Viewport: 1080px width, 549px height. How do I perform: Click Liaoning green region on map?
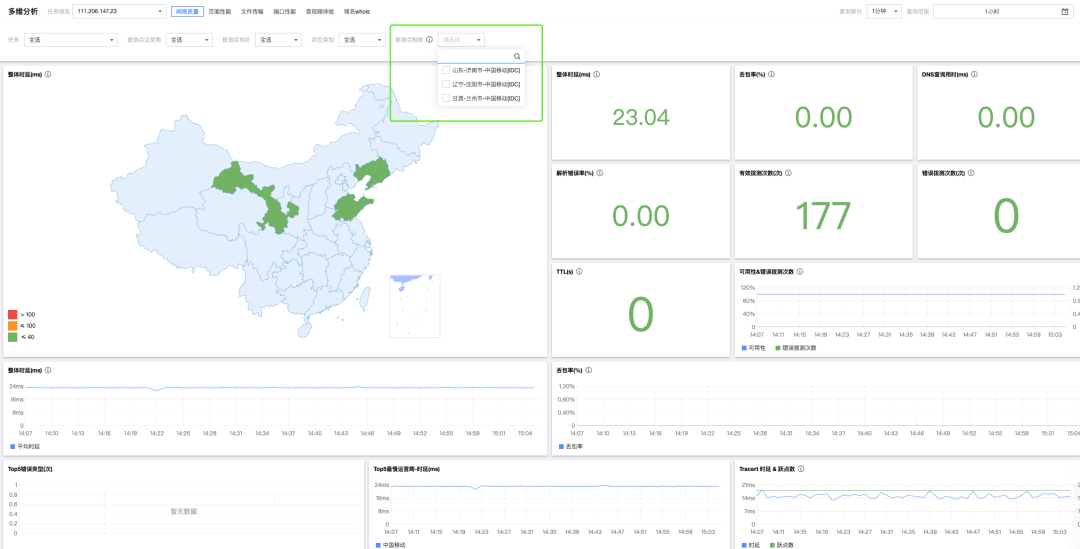click(372, 172)
